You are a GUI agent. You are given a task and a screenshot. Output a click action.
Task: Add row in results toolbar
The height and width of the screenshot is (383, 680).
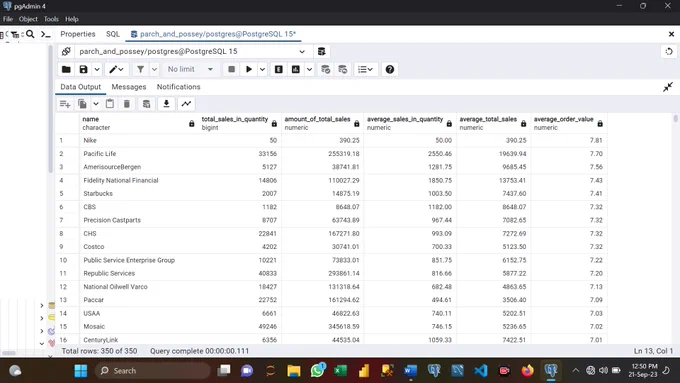pos(65,104)
